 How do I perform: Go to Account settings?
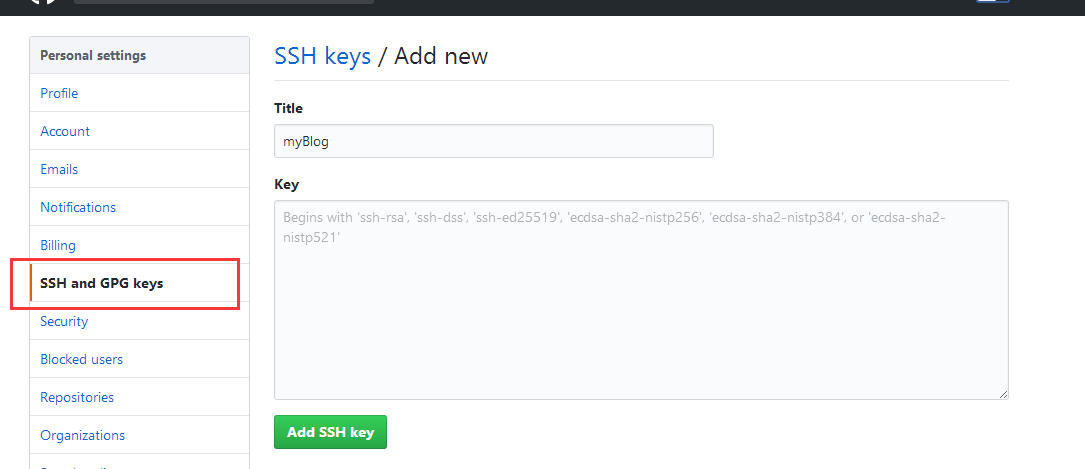coord(65,131)
